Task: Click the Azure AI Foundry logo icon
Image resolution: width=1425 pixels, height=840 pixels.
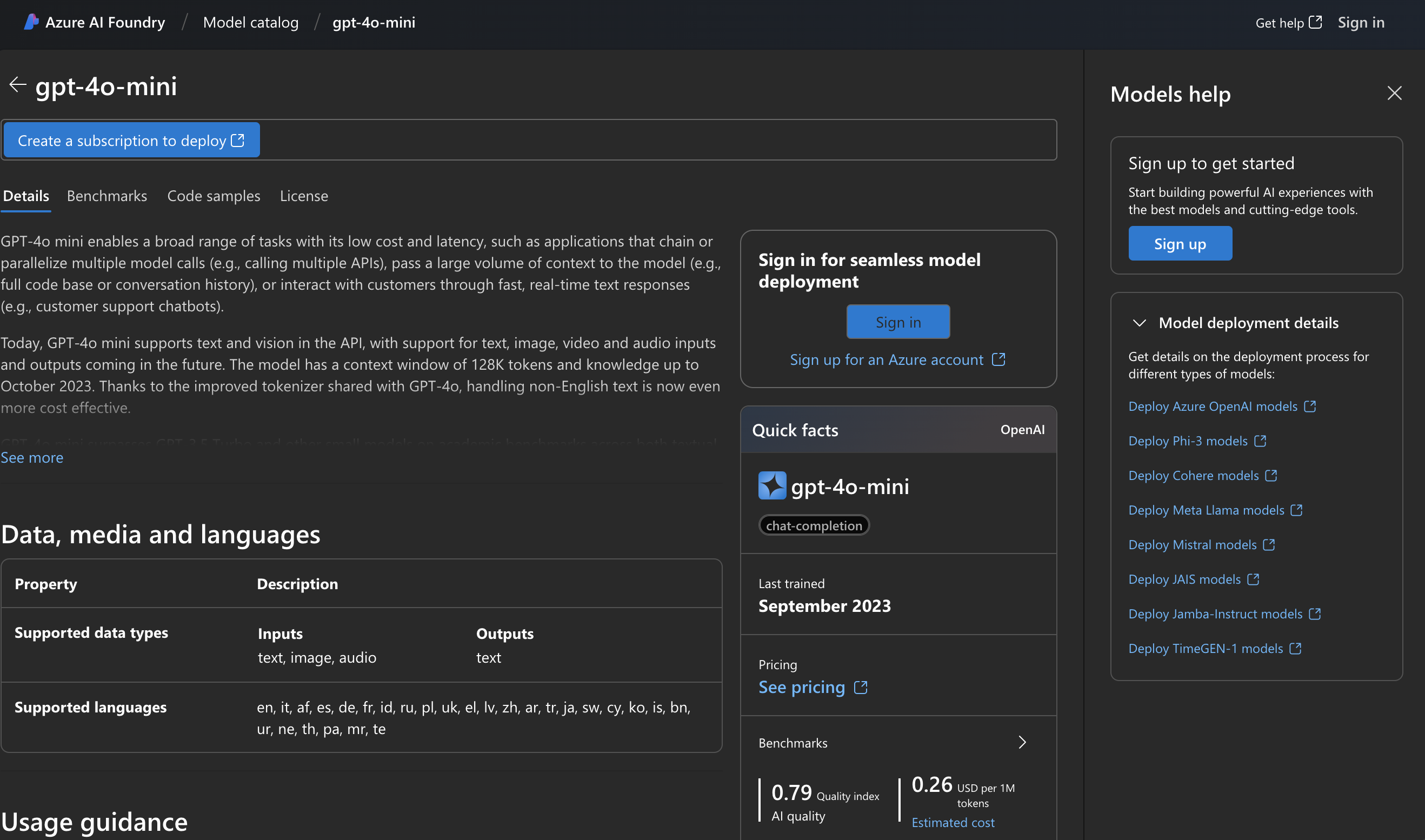Action: pos(32,22)
